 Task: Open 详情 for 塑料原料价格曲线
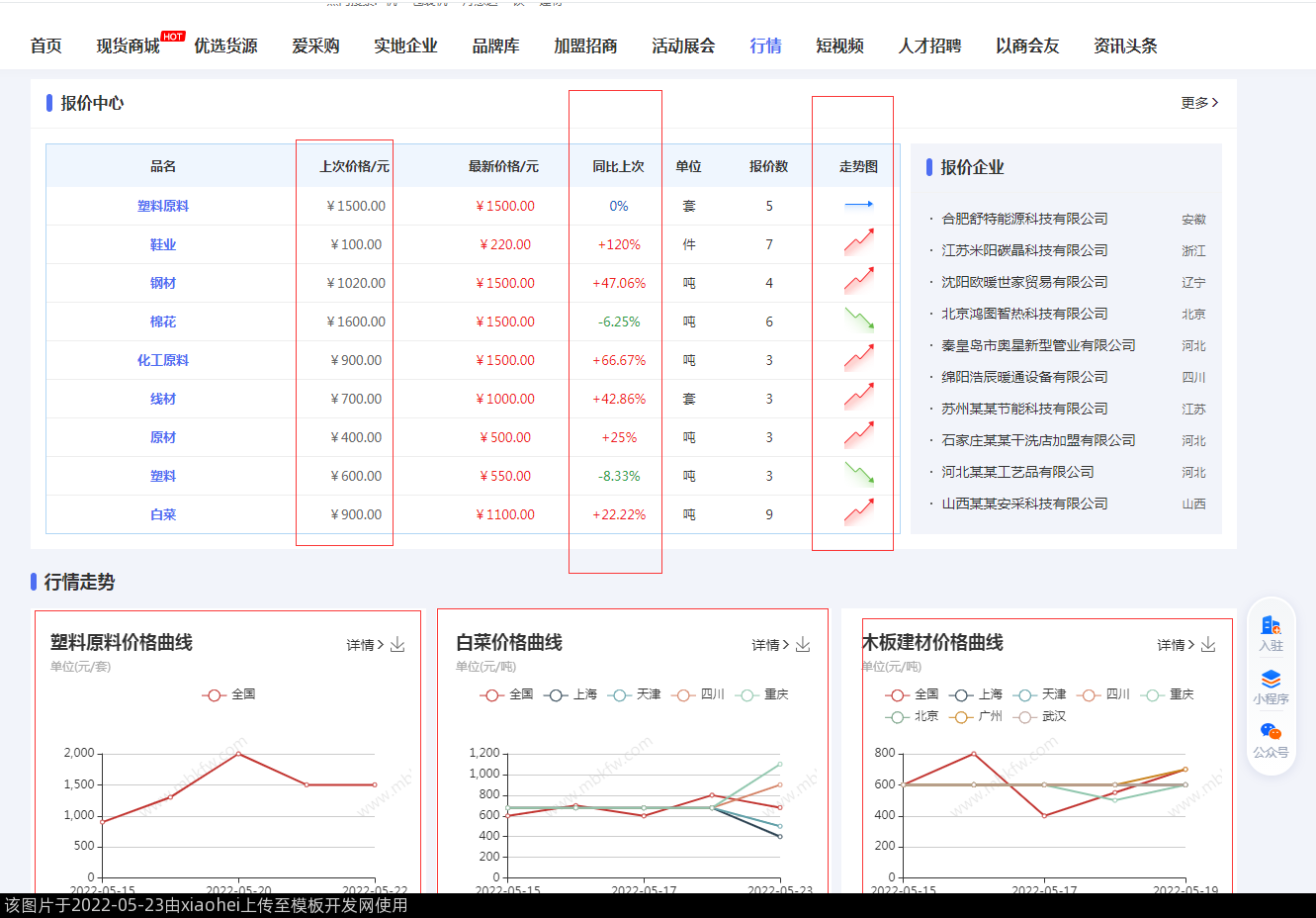(x=365, y=645)
